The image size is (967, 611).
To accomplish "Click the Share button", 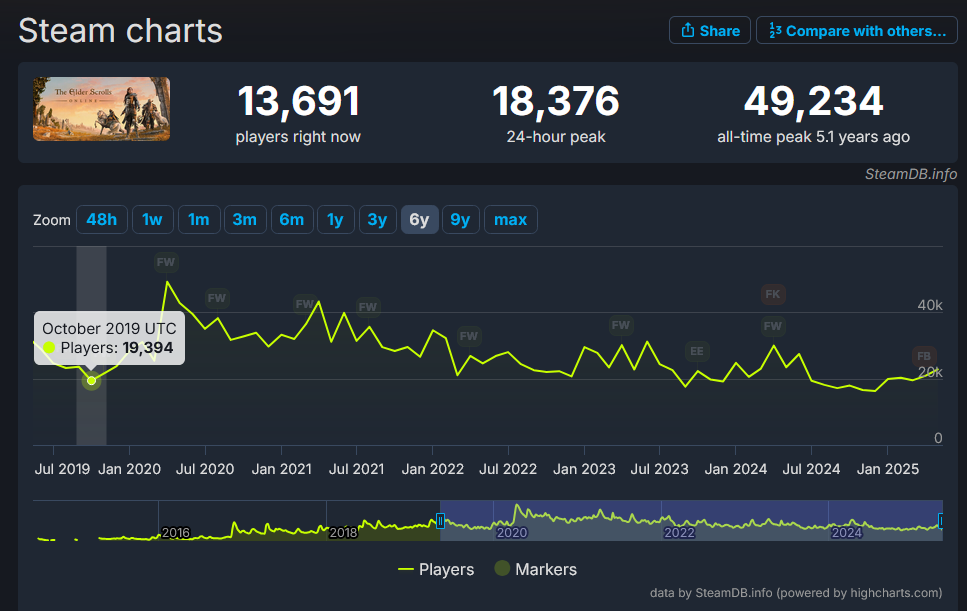I will click(709, 30).
